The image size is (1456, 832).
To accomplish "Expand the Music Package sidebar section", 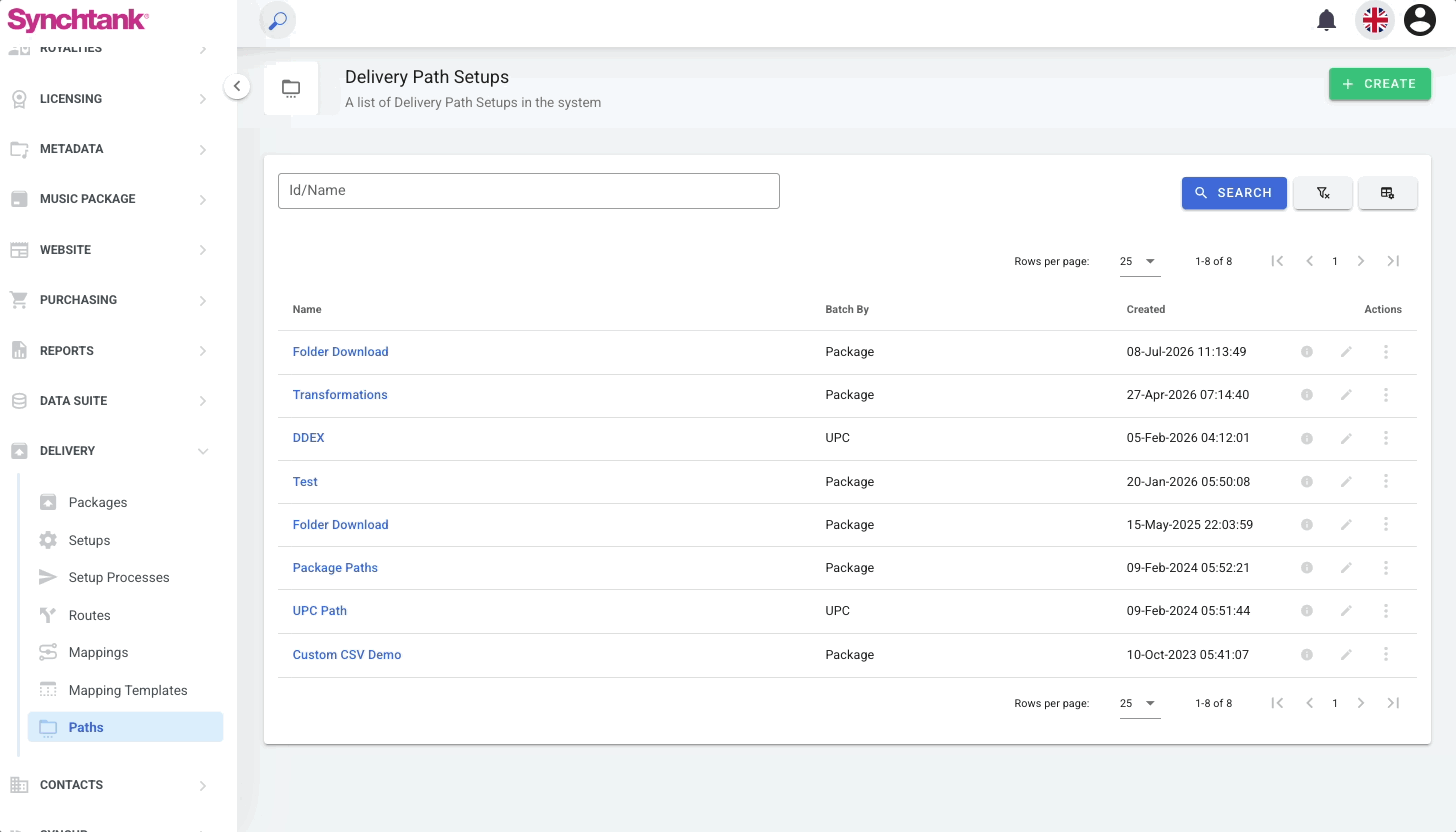I will click(110, 199).
